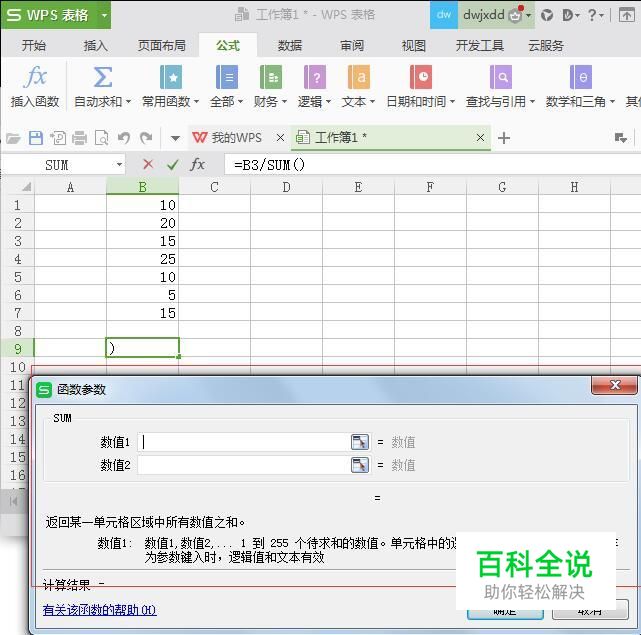The width and height of the screenshot is (641, 635).
Task: Open the 逻辑 functions icon
Action: tap(315, 77)
